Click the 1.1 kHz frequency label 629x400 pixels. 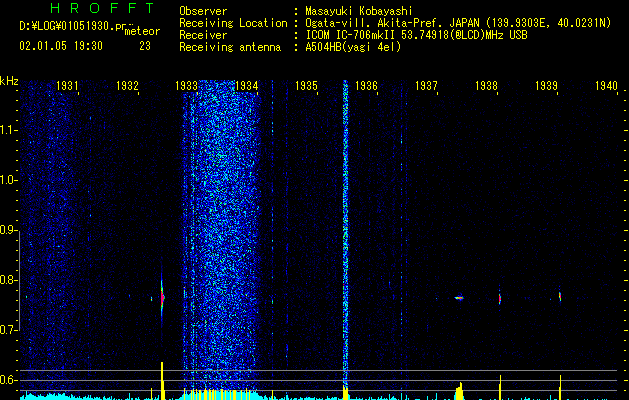[x=8, y=130]
